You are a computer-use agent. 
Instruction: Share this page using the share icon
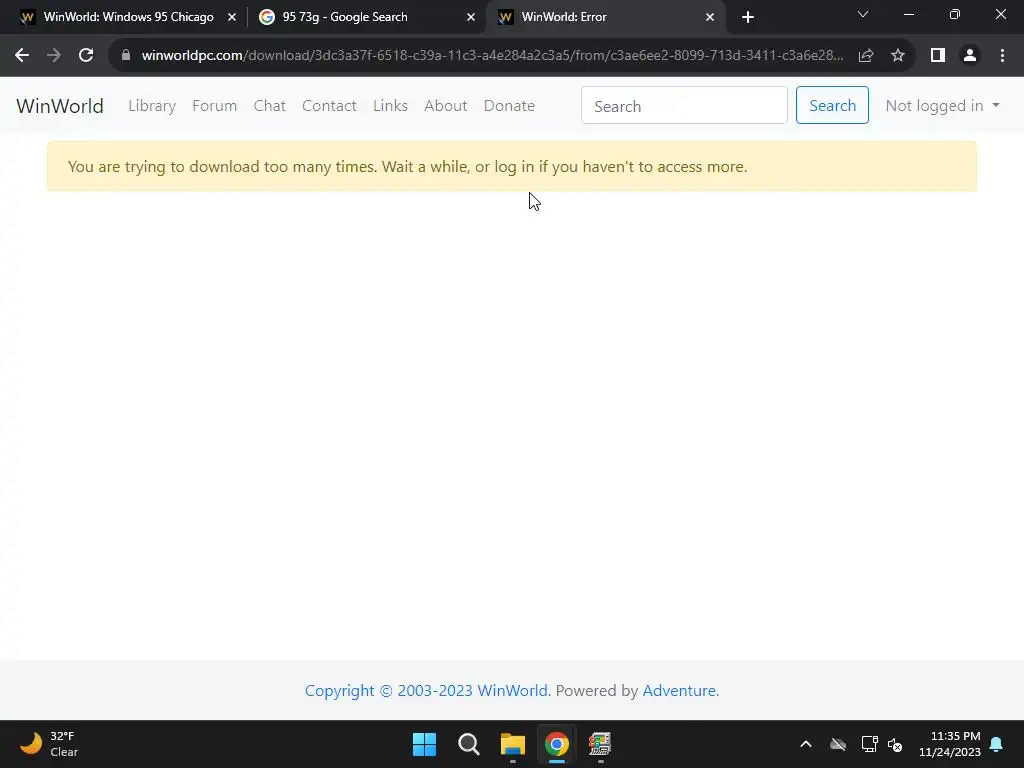[866, 56]
